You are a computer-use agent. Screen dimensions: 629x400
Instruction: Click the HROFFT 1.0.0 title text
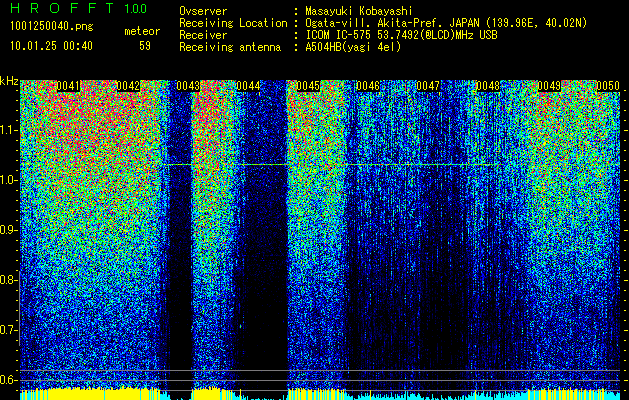[x=79, y=8]
